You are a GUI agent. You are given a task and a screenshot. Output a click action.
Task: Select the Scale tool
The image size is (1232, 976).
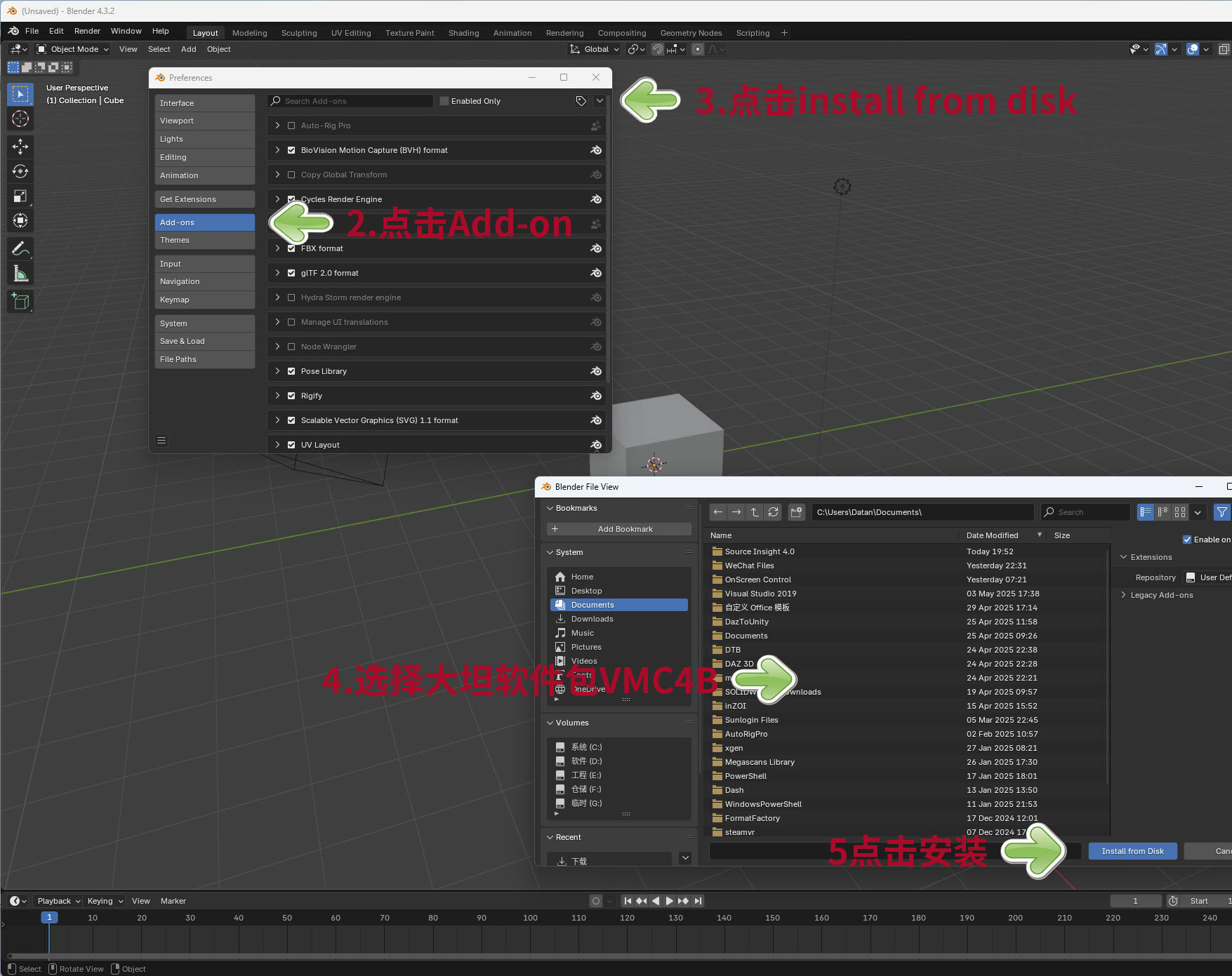pyautogui.click(x=20, y=196)
